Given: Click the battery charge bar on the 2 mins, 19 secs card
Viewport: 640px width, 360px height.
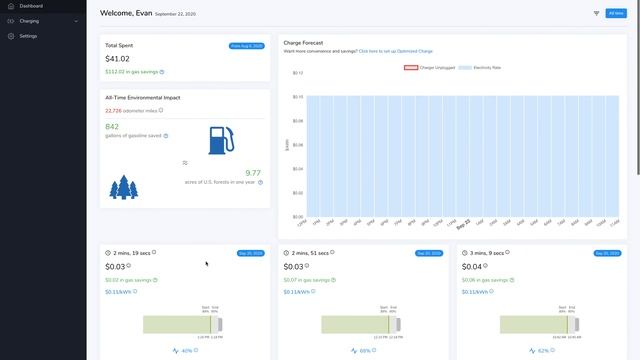Looking at the screenshot, I should click(182, 324).
